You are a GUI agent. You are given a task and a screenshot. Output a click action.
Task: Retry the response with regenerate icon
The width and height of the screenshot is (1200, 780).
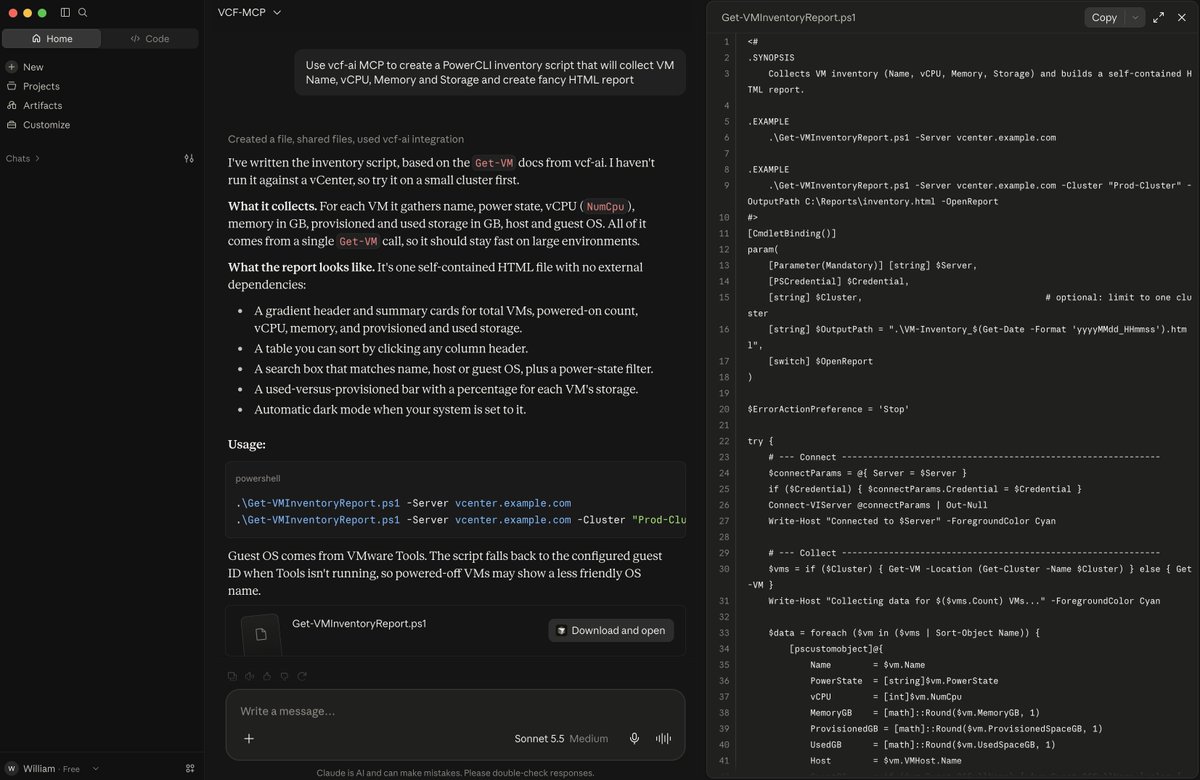(x=301, y=676)
